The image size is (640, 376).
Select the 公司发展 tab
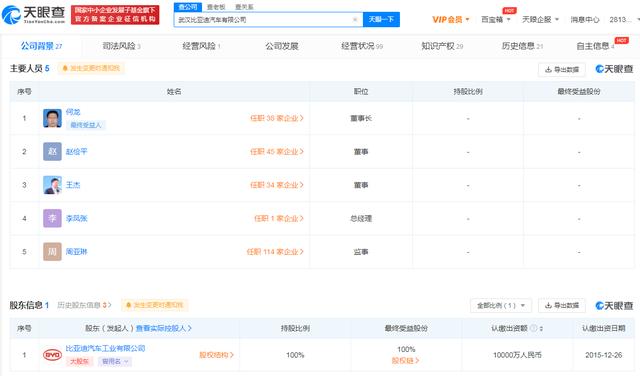(282, 46)
